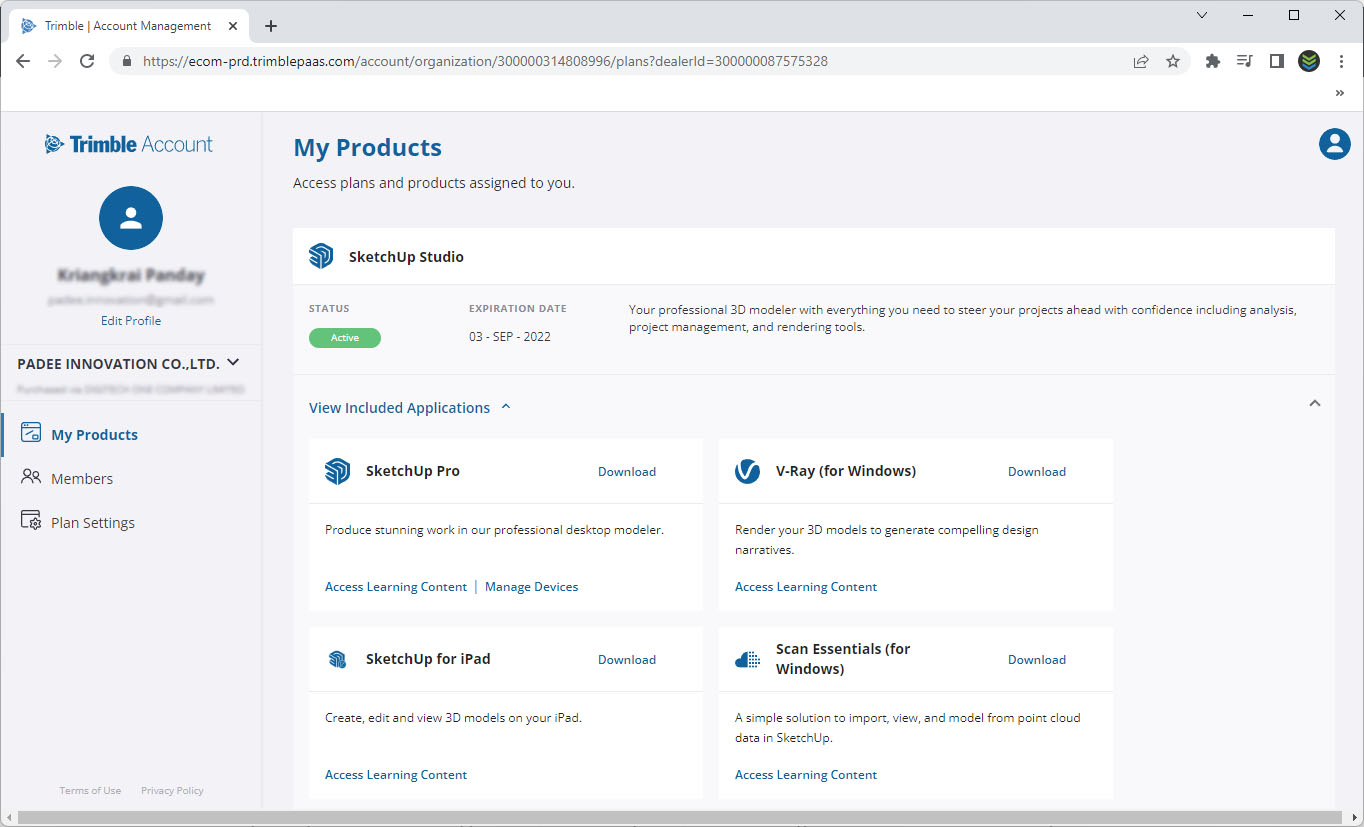Click the Scan Essentials cloud icon
Viewport: 1364px width, 827px height.
[x=747, y=659]
